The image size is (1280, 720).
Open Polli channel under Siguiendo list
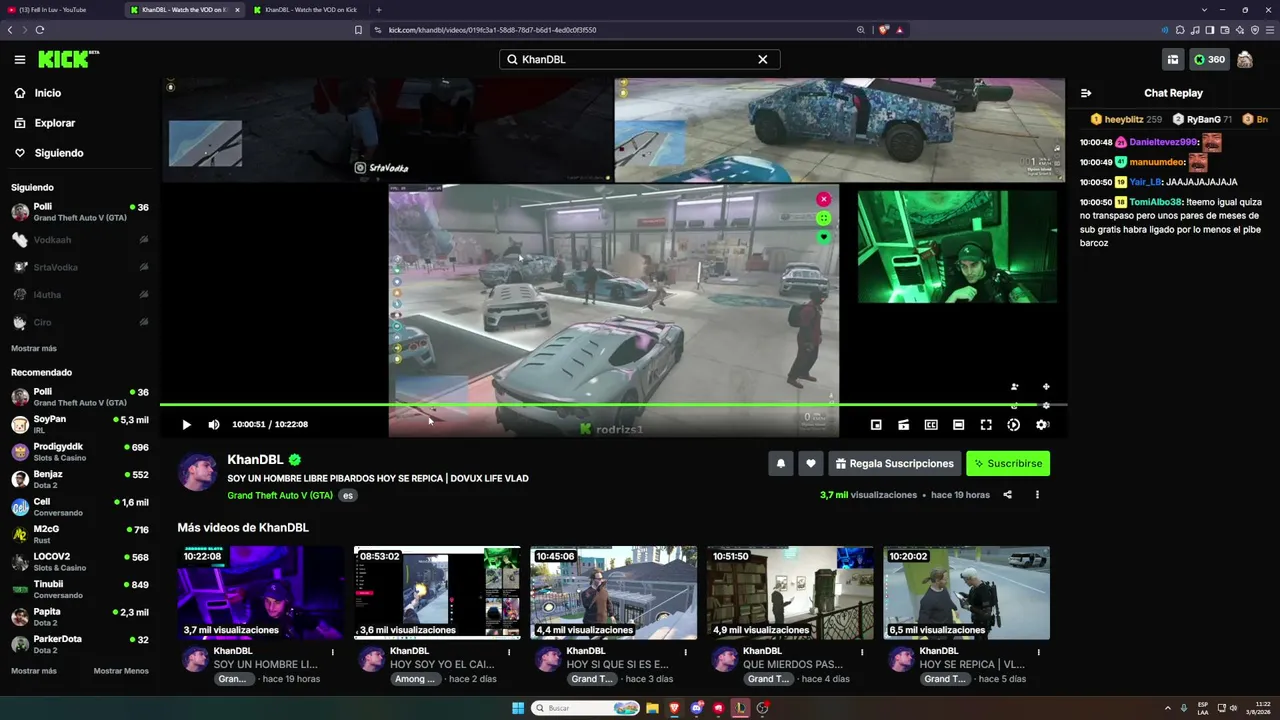click(x=80, y=212)
